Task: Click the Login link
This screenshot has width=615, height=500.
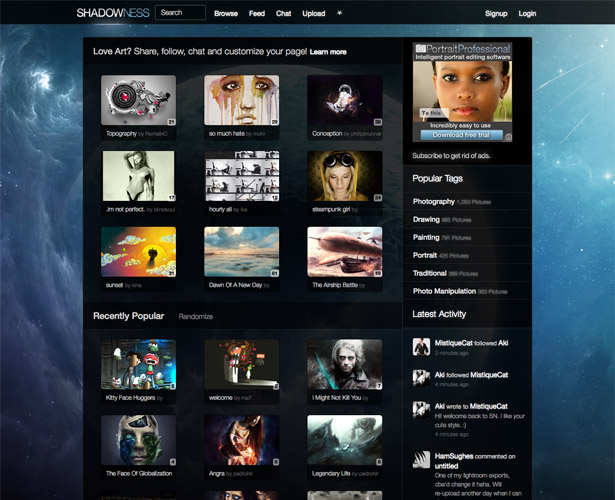Action: [x=527, y=13]
